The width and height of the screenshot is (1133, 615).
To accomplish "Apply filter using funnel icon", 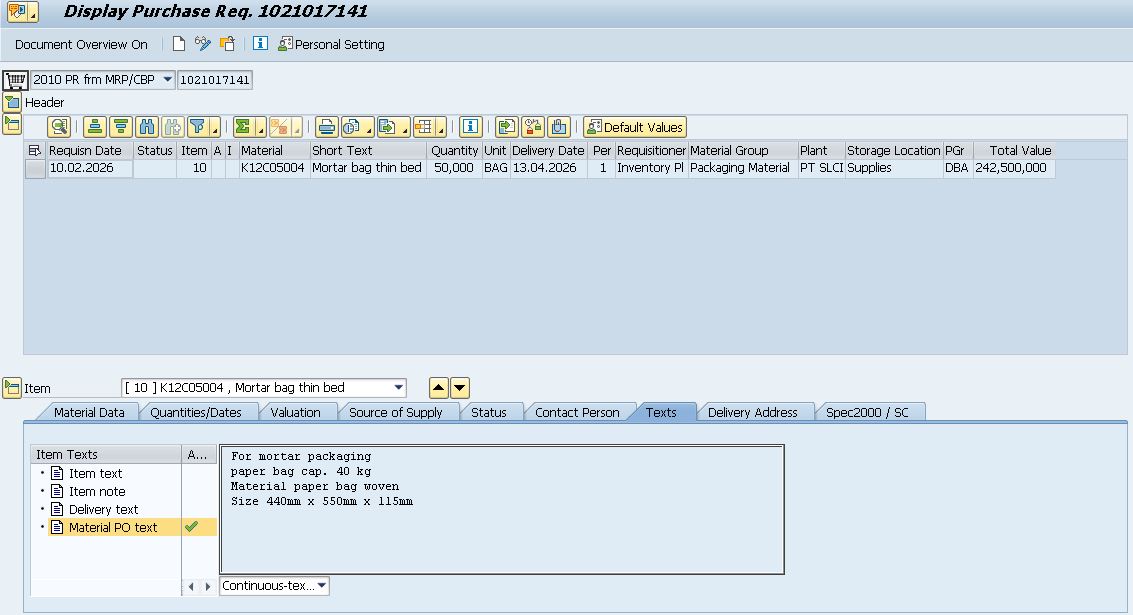I will click(x=198, y=127).
